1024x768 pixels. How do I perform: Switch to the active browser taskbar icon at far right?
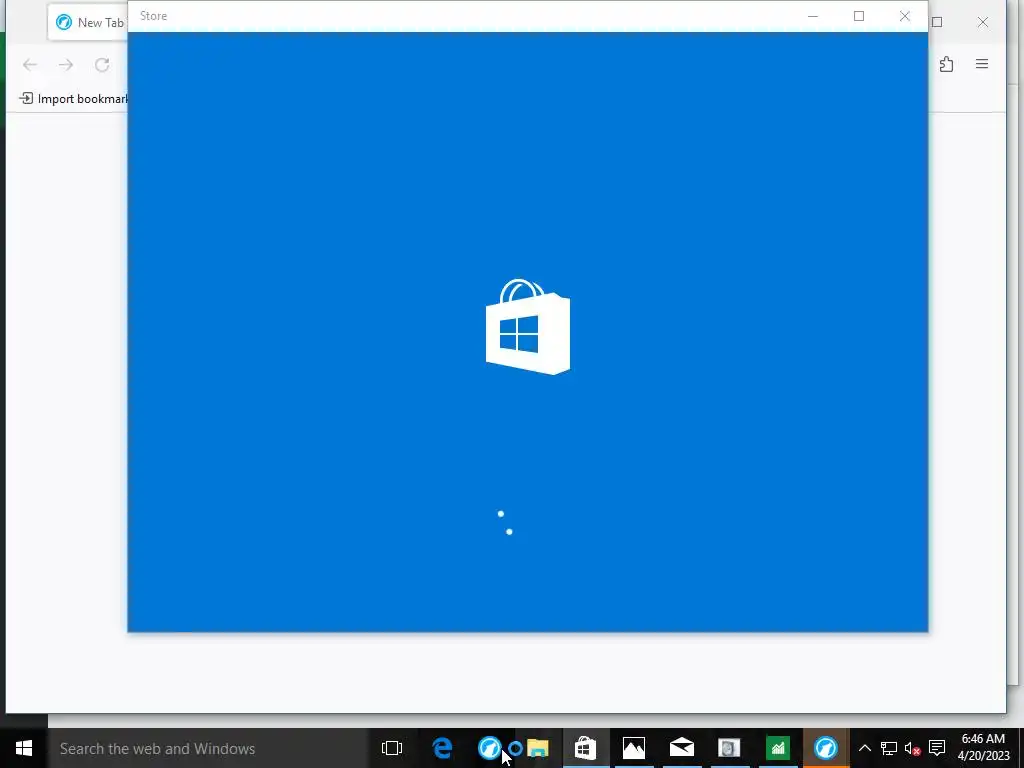(x=825, y=748)
